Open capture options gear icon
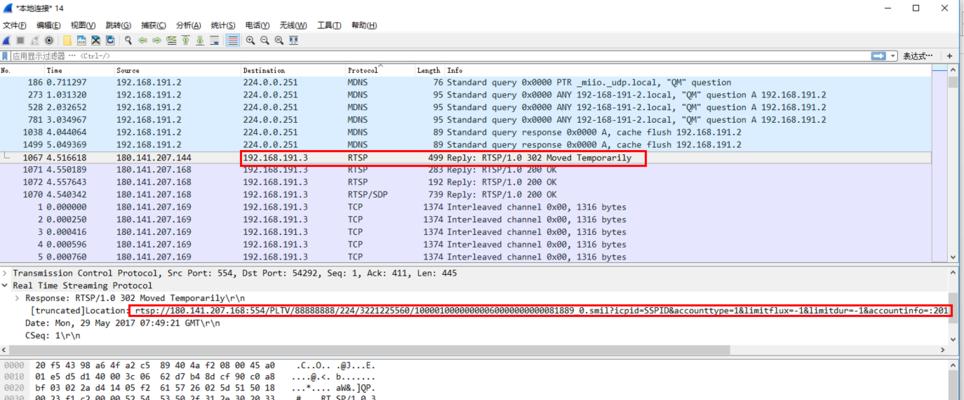The width and height of the screenshot is (964, 400). (49, 41)
